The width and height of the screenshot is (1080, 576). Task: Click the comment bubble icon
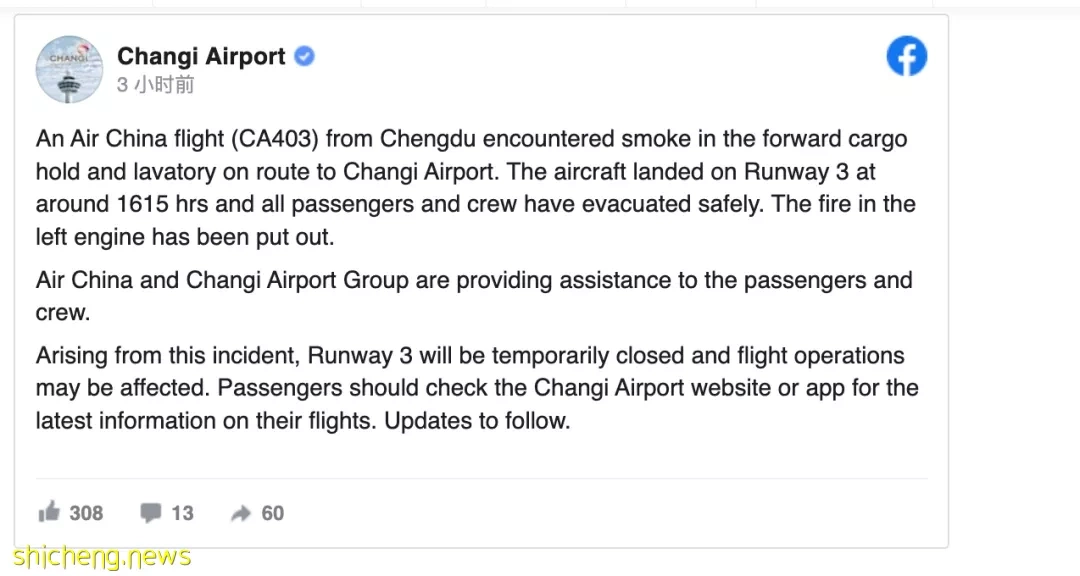150,513
